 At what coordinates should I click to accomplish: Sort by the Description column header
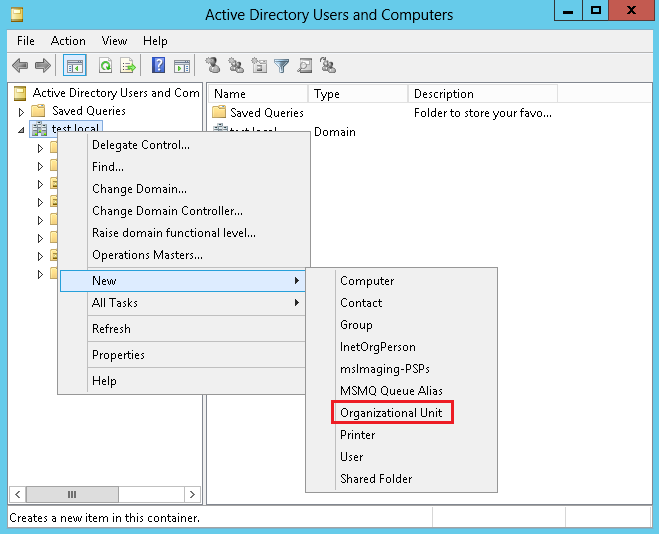click(483, 93)
